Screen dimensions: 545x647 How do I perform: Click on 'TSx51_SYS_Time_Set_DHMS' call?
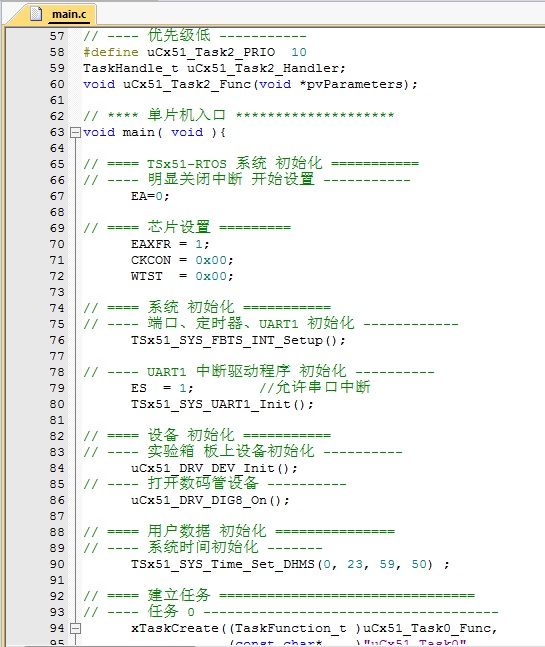point(223,564)
